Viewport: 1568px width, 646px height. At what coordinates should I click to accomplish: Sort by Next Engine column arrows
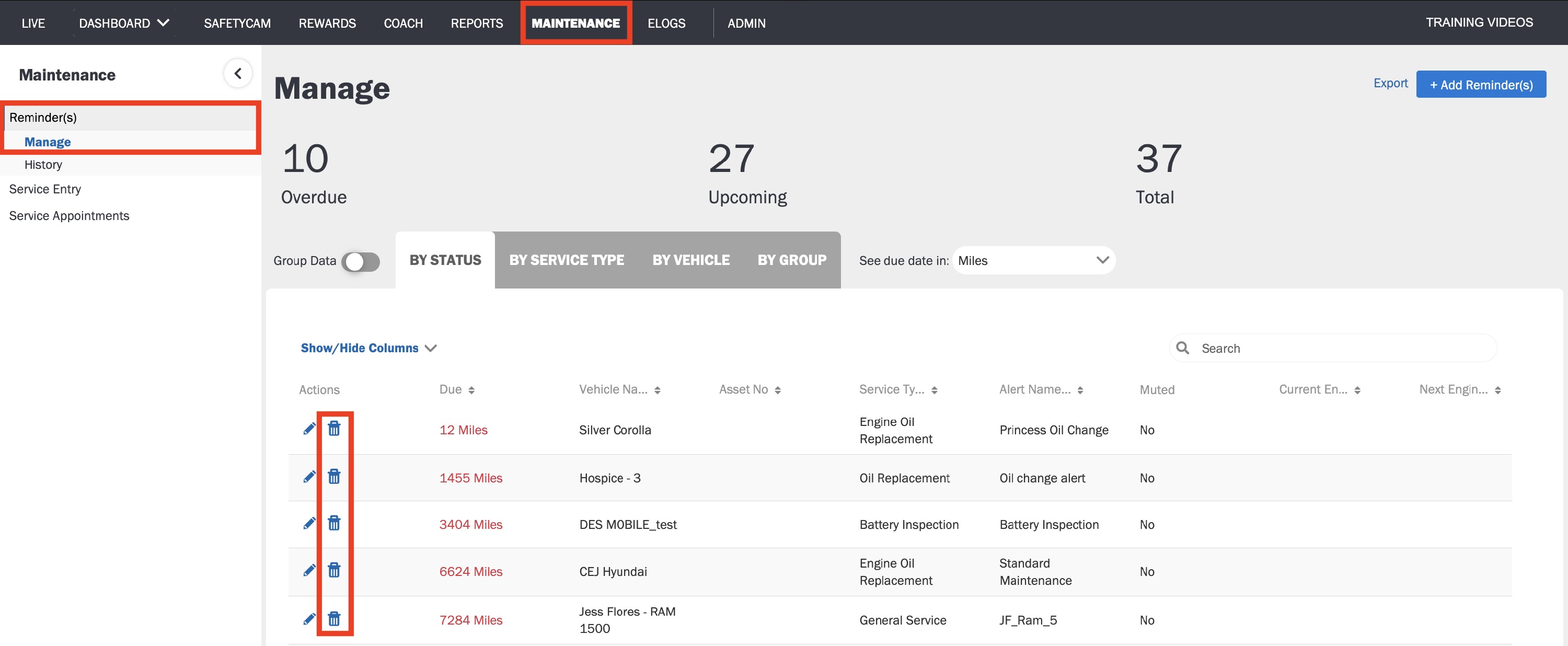point(1498,390)
